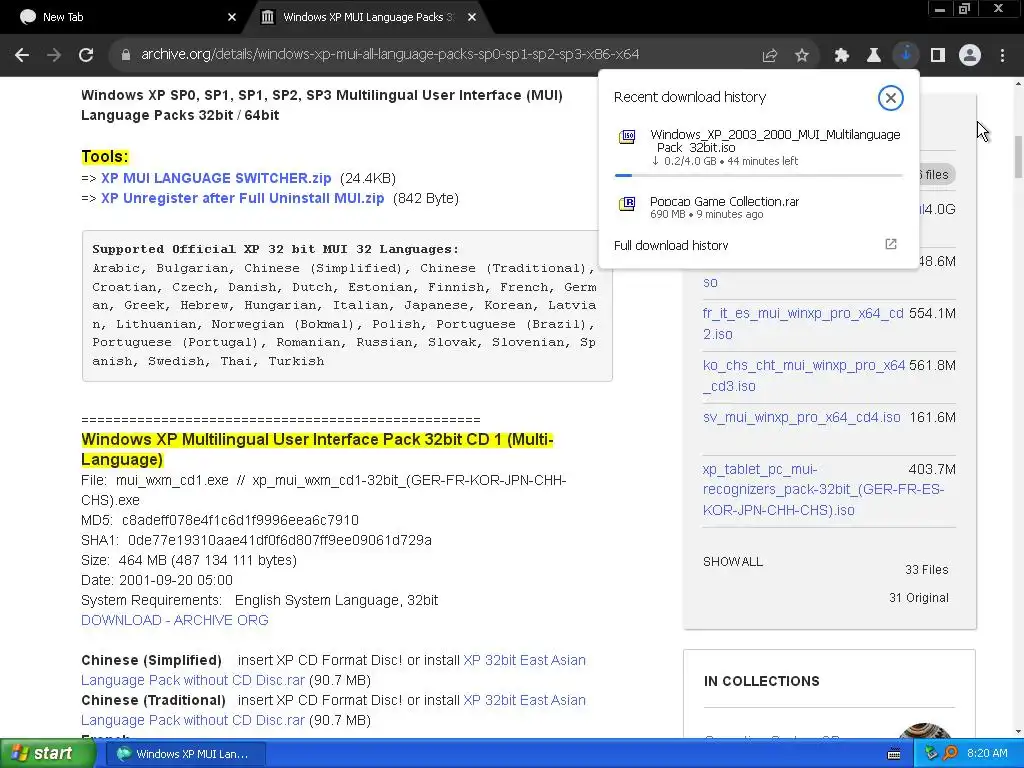This screenshot has width=1024, height=768.
Task: Open Chrome's three-dot menu
Action: coord(1002,56)
